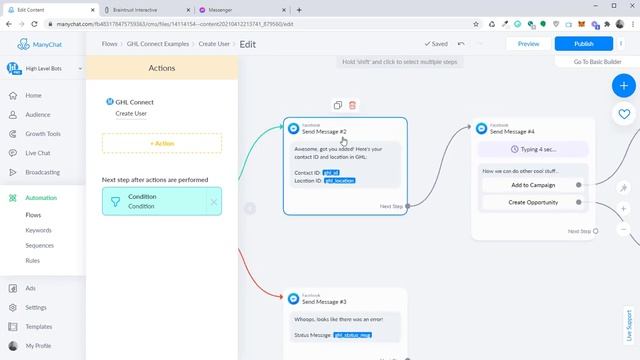Click the Home icon in sidebar

tap(13, 96)
